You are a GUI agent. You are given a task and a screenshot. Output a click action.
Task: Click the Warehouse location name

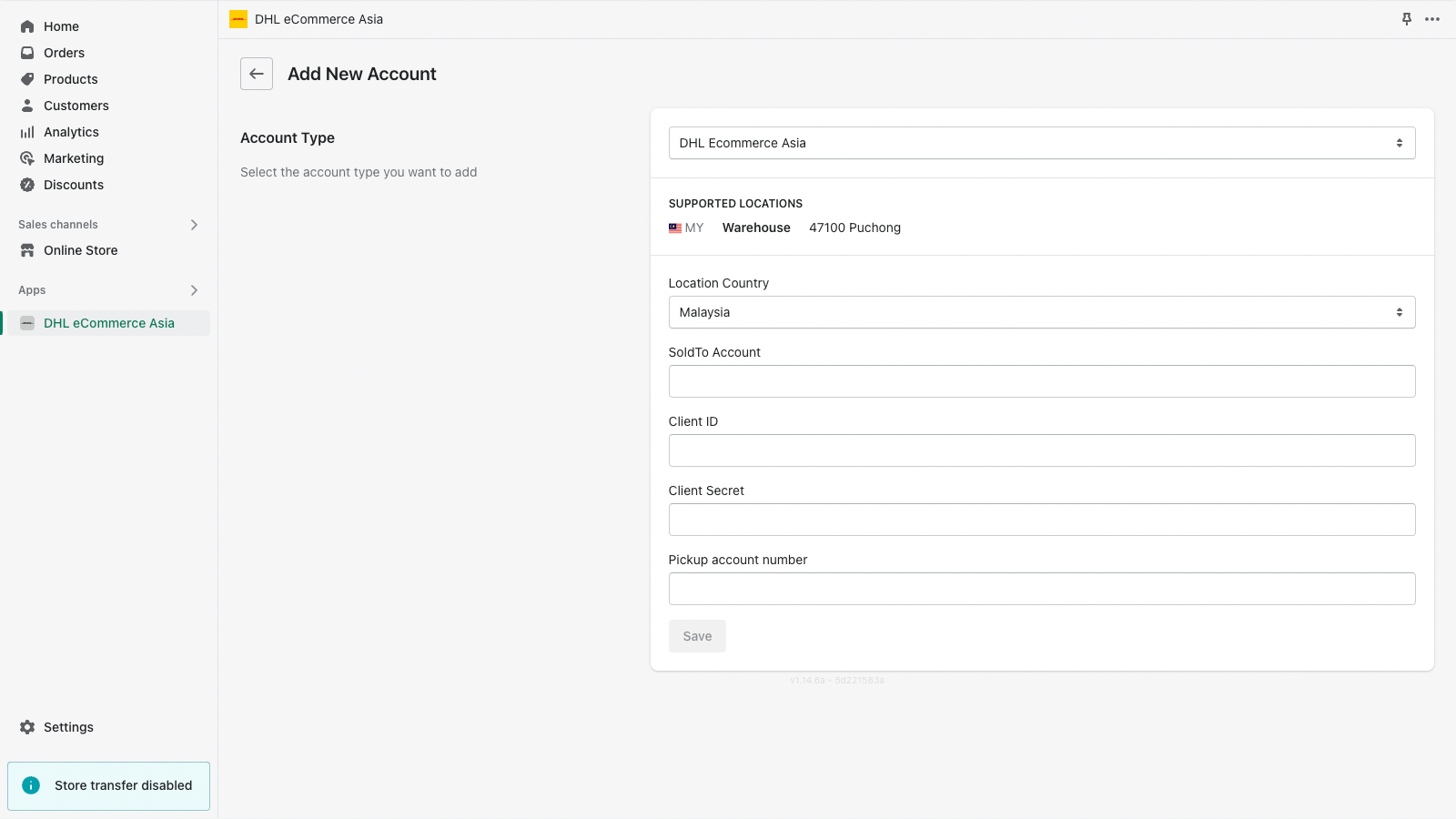point(756,228)
